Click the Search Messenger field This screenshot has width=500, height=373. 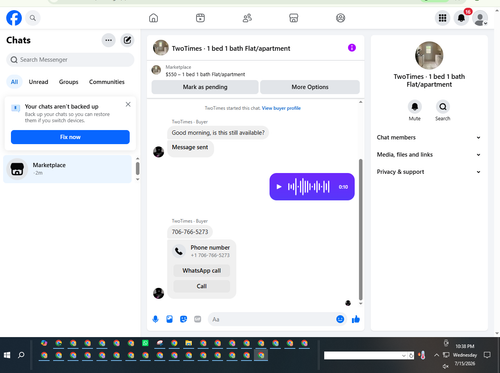pyautogui.click(x=70, y=60)
